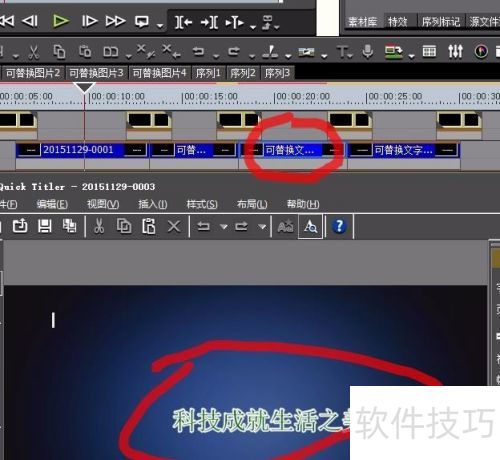This screenshot has height=460, width=500.
Task: Click Quick Titler save as icon
Action: point(70,226)
